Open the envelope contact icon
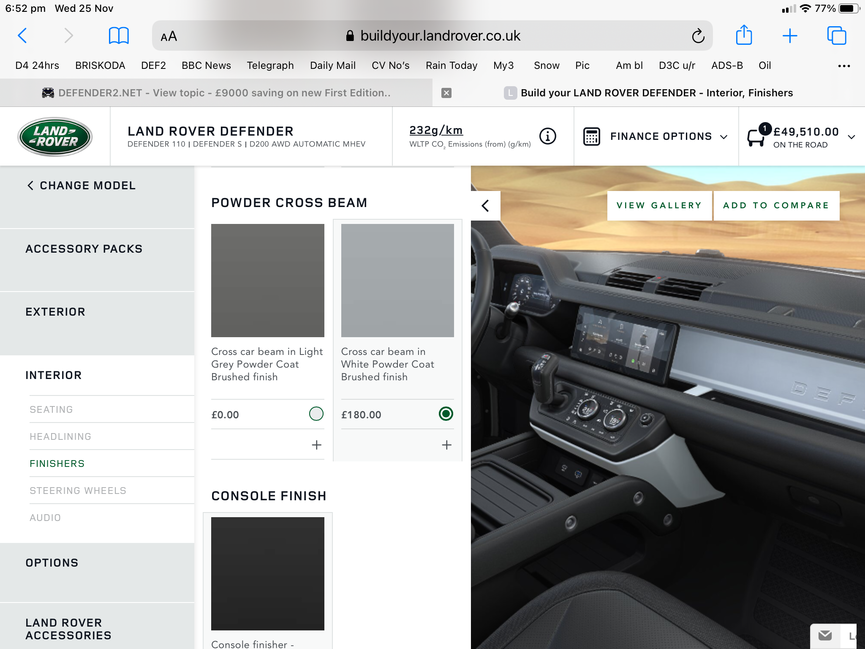 (x=825, y=635)
